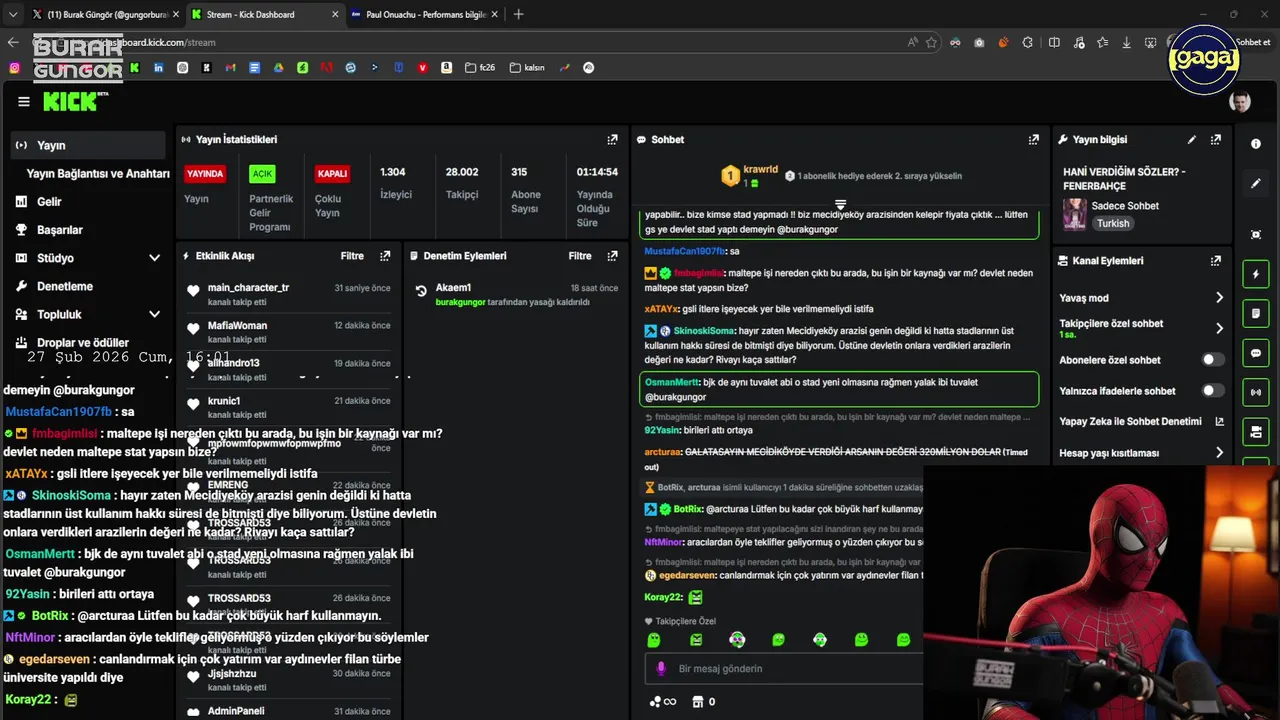Pop out the Yayın İstatistikleri panel

point(612,140)
